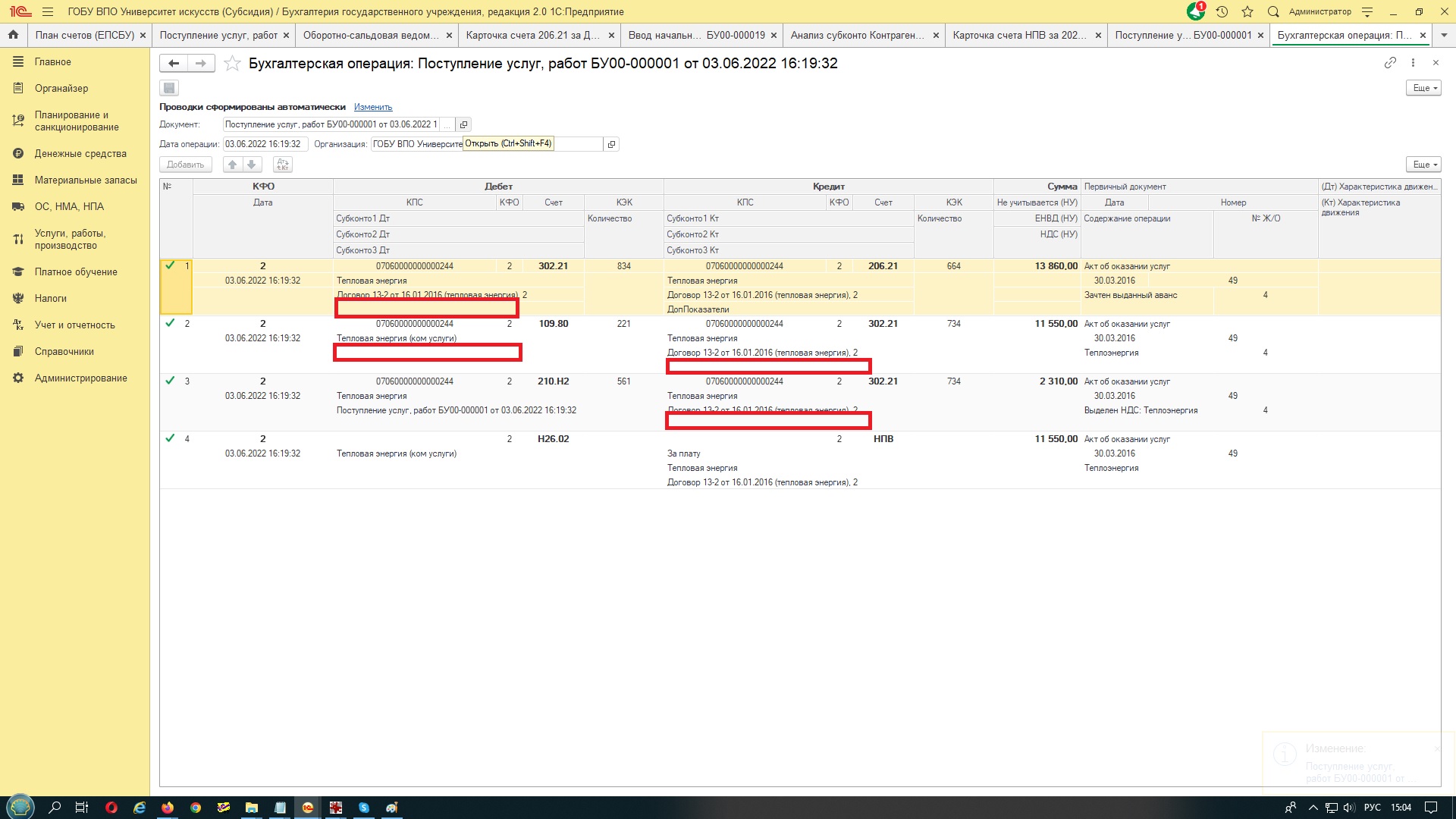Click the get-link chain icon
Image resolution: width=1456 pixels, height=819 pixels.
[x=1390, y=63]
